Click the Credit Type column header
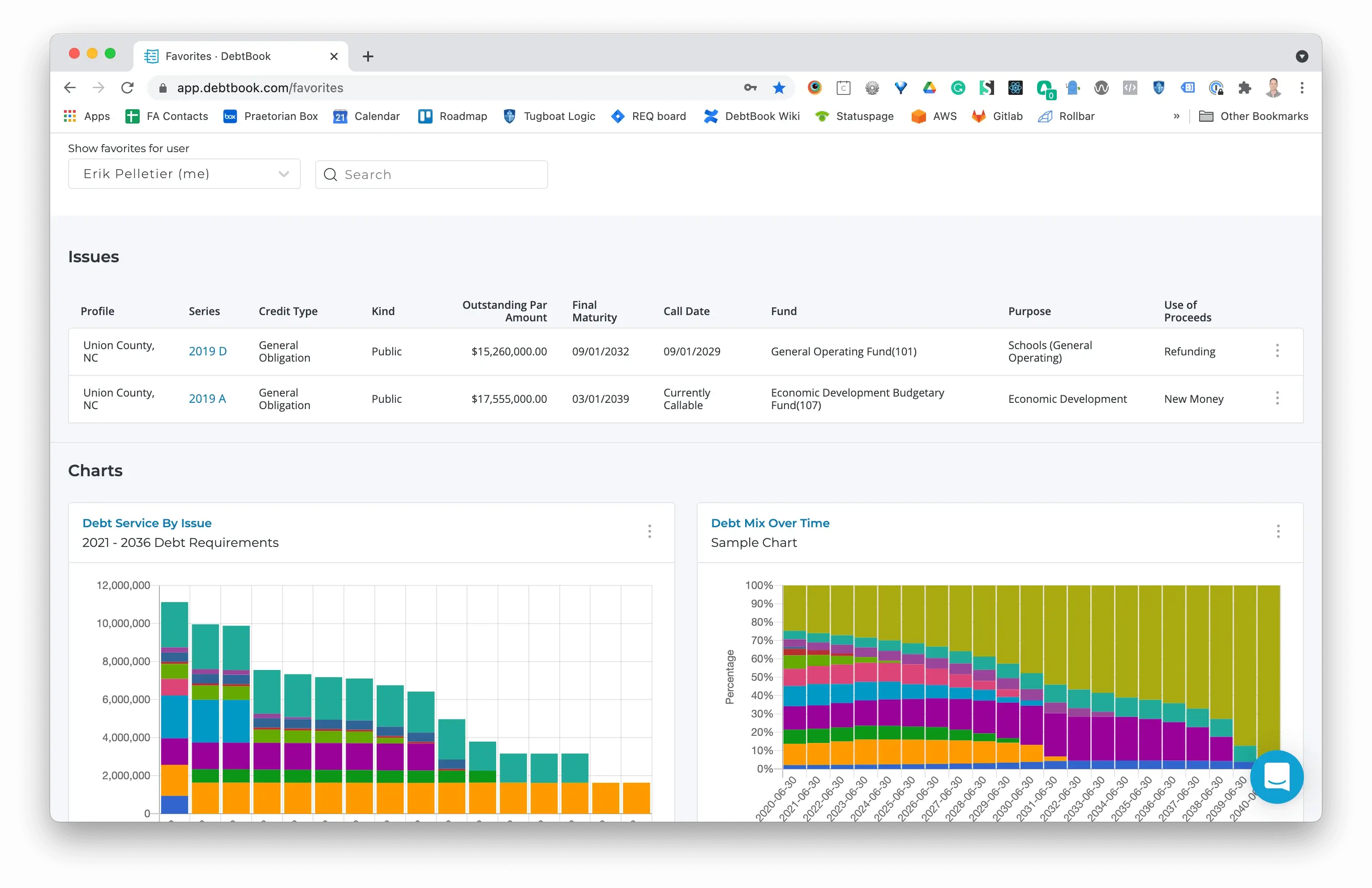The image size is (1372, 888). click(287, 311)
